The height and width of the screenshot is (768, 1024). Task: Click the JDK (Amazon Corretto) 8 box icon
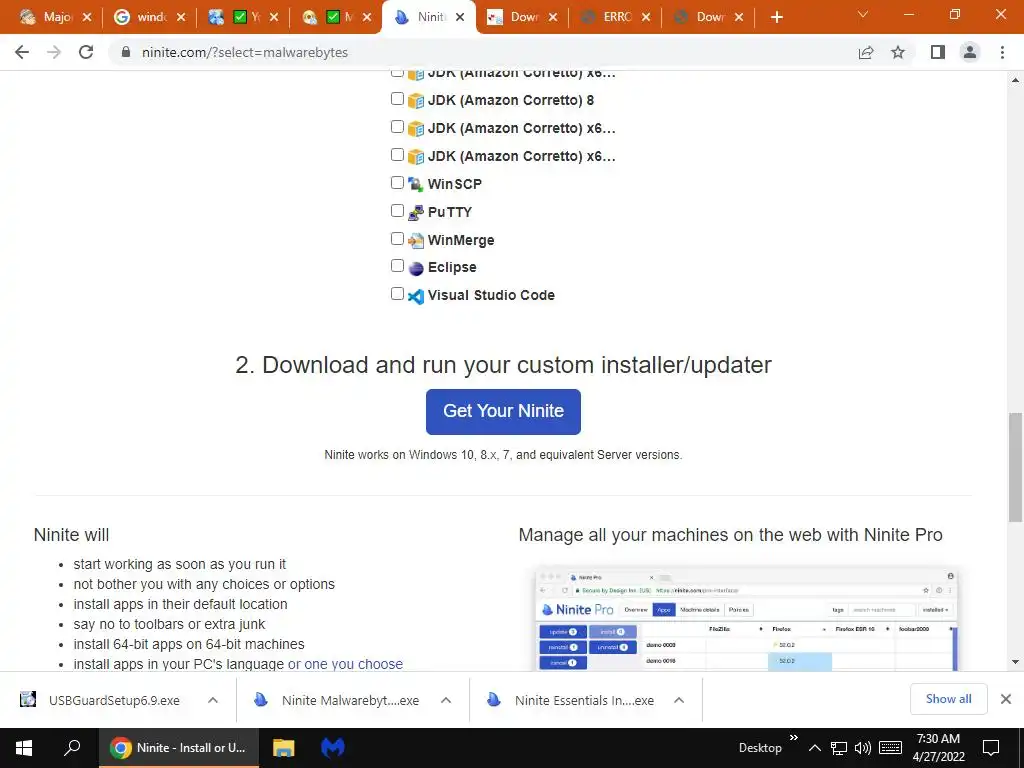[415, 101]
